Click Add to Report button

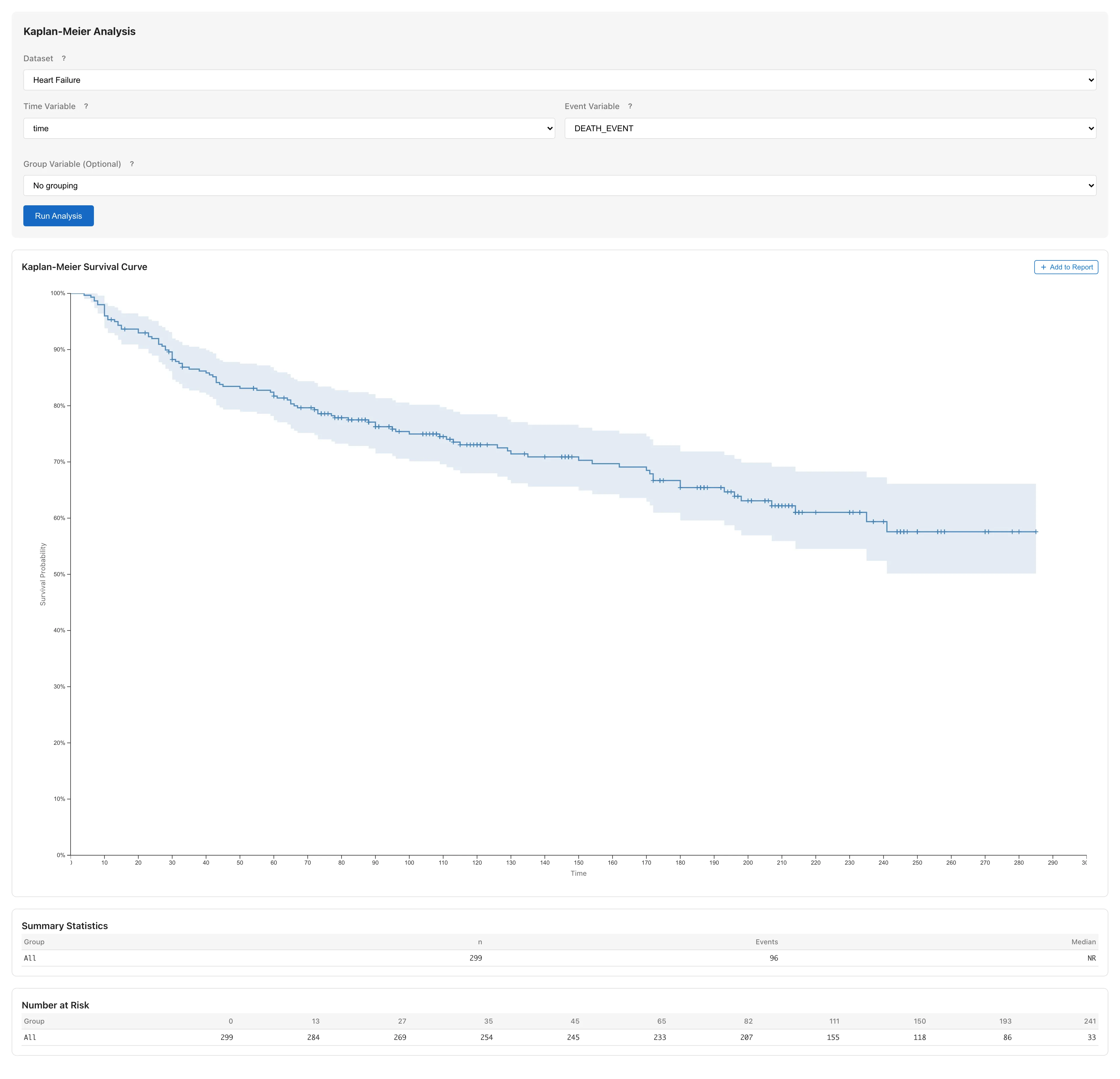coord(1066,267)
